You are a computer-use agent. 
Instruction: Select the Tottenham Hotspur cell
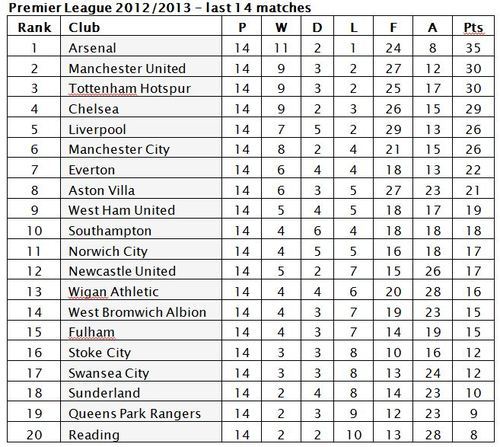141,87
